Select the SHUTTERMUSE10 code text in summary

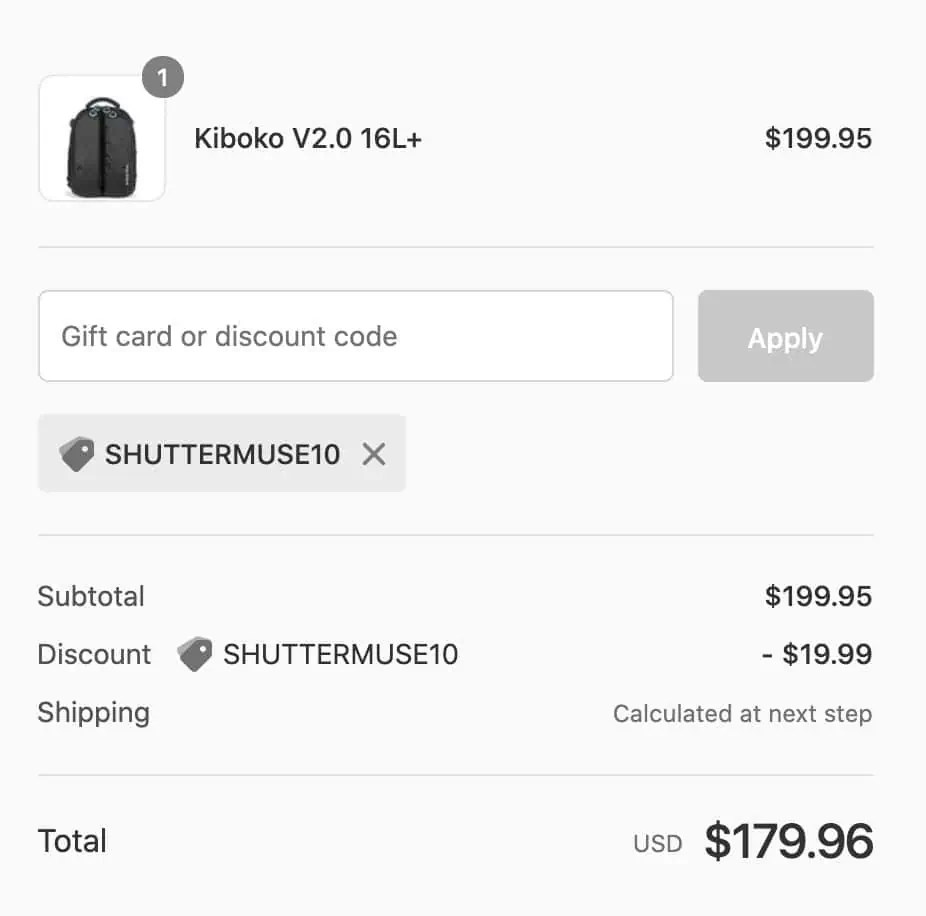(x=340, y=653)
